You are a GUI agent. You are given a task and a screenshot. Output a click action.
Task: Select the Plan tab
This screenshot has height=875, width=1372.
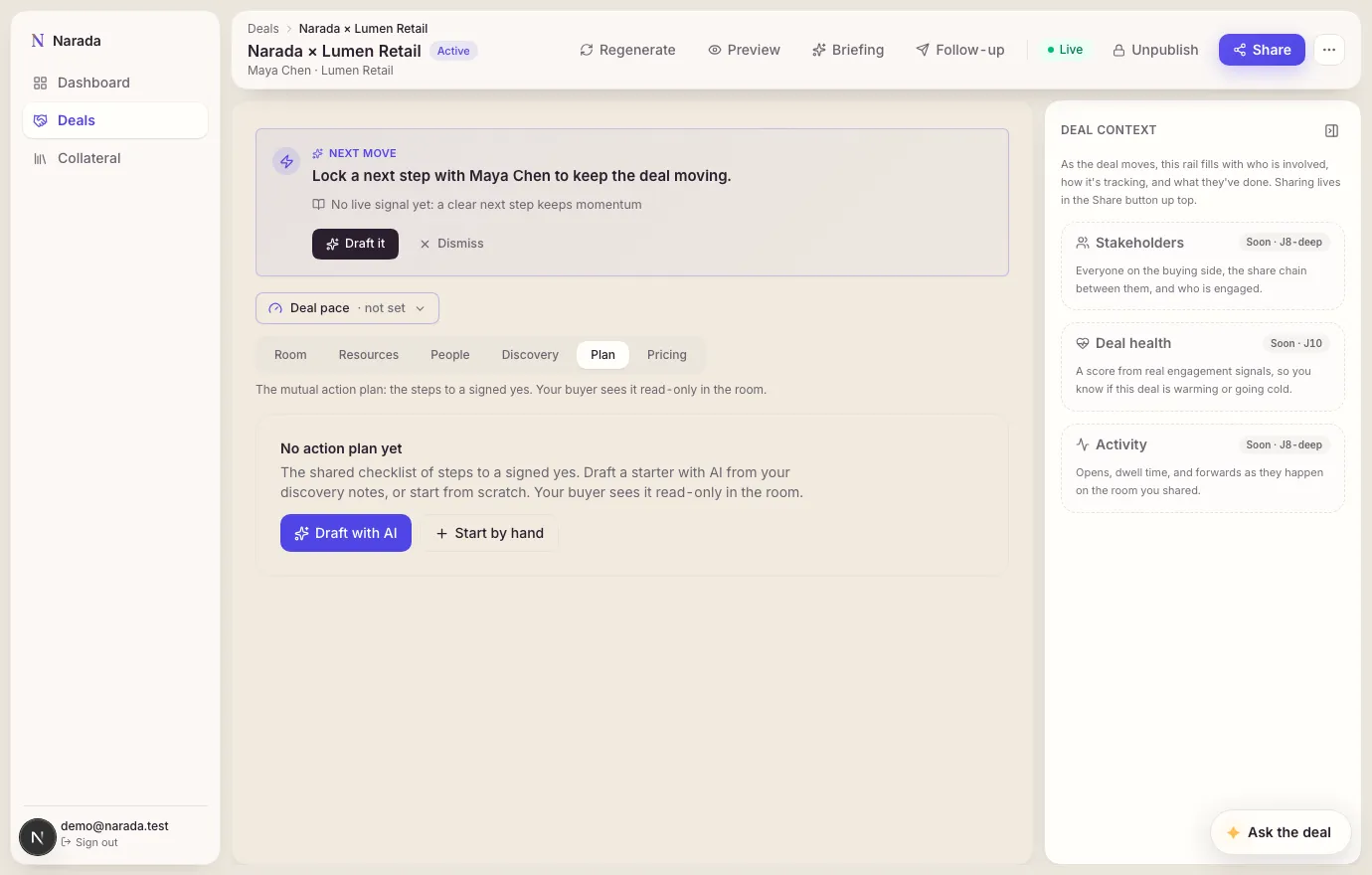[602, 355]
